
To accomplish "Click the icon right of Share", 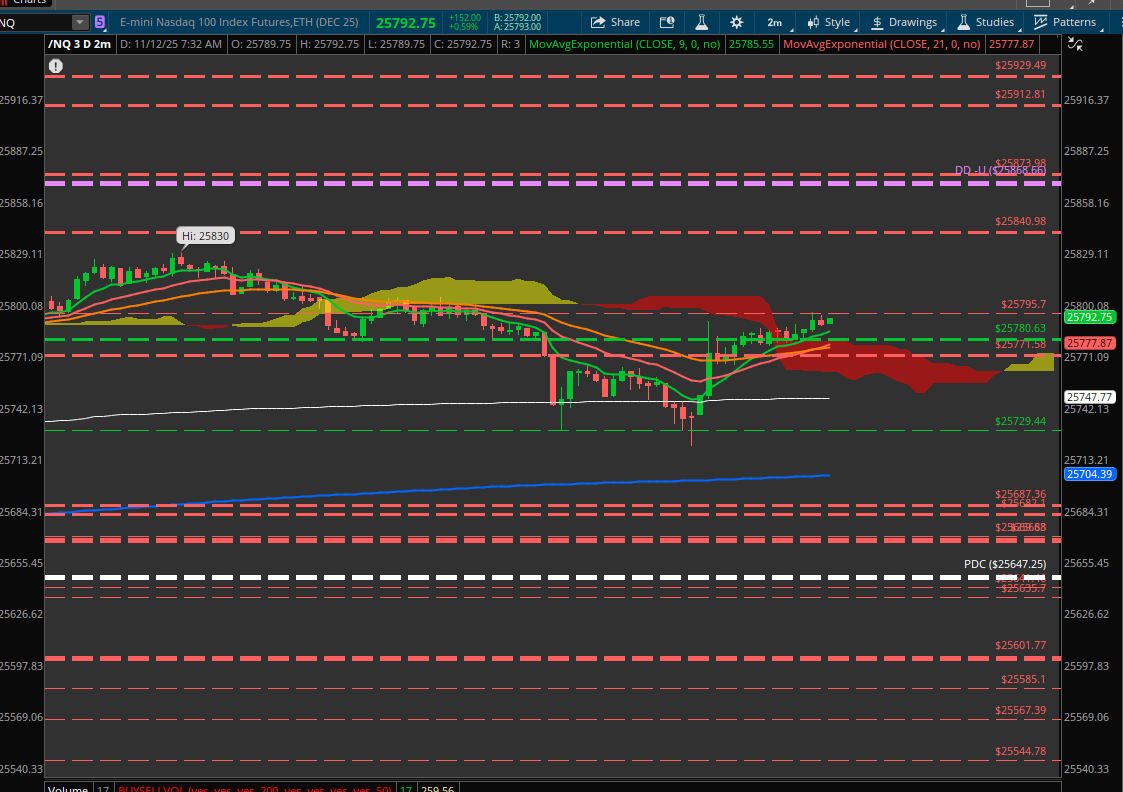I will coord(667,22).
